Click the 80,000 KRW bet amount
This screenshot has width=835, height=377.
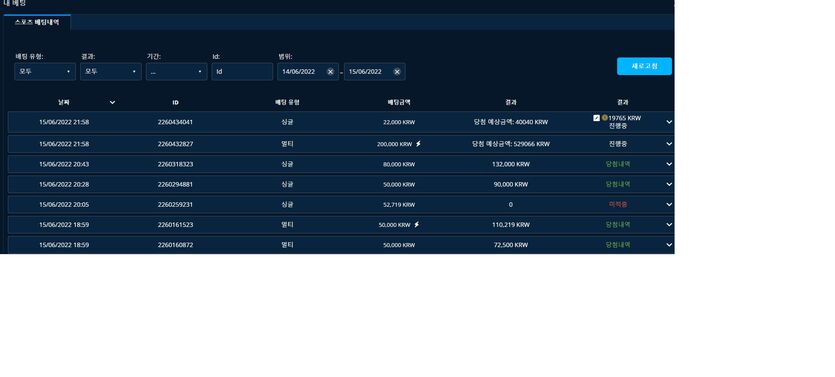(x=399, y=165)
